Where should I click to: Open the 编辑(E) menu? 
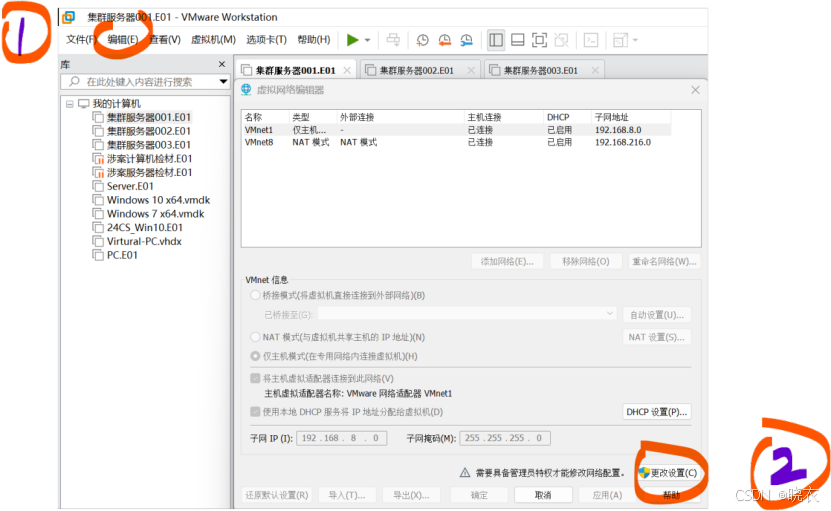(123, 40)
